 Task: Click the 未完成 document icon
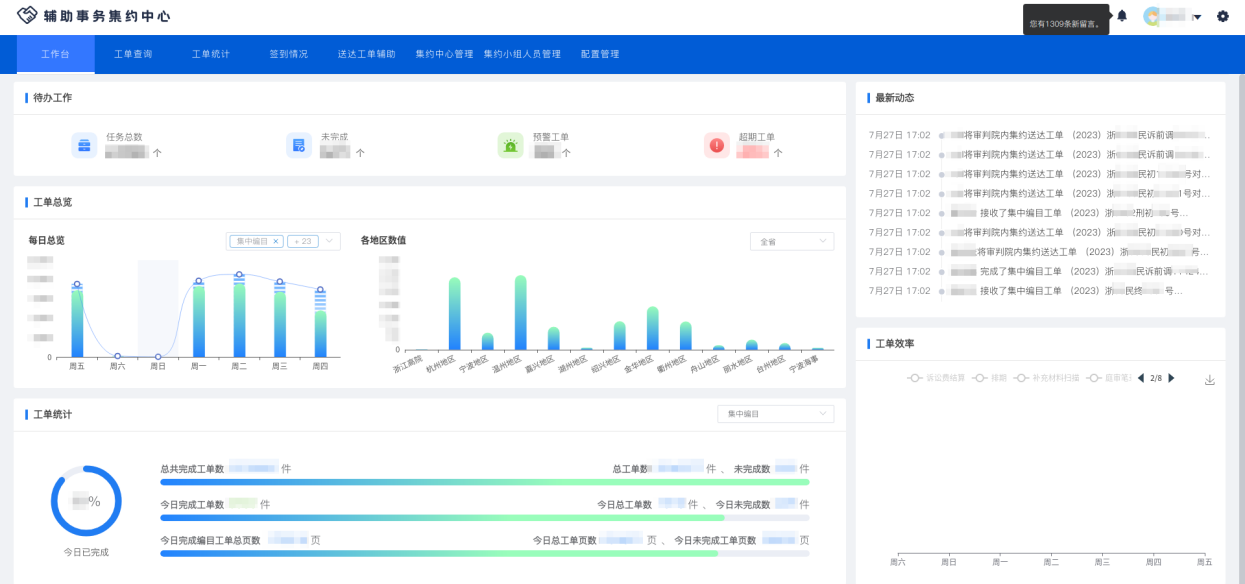click(x=298, y=145)
